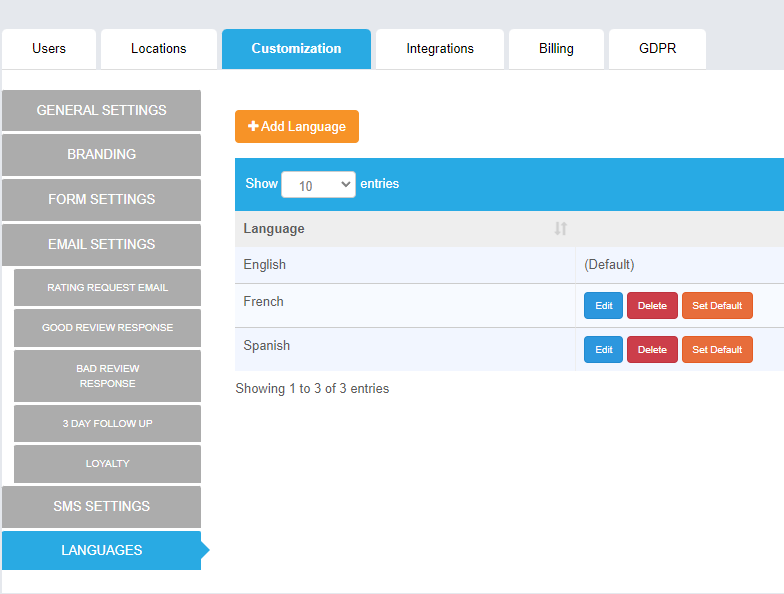Open 3 Day Follow Up settings
Screen dimensions: 784x594
tap(107, 424)
